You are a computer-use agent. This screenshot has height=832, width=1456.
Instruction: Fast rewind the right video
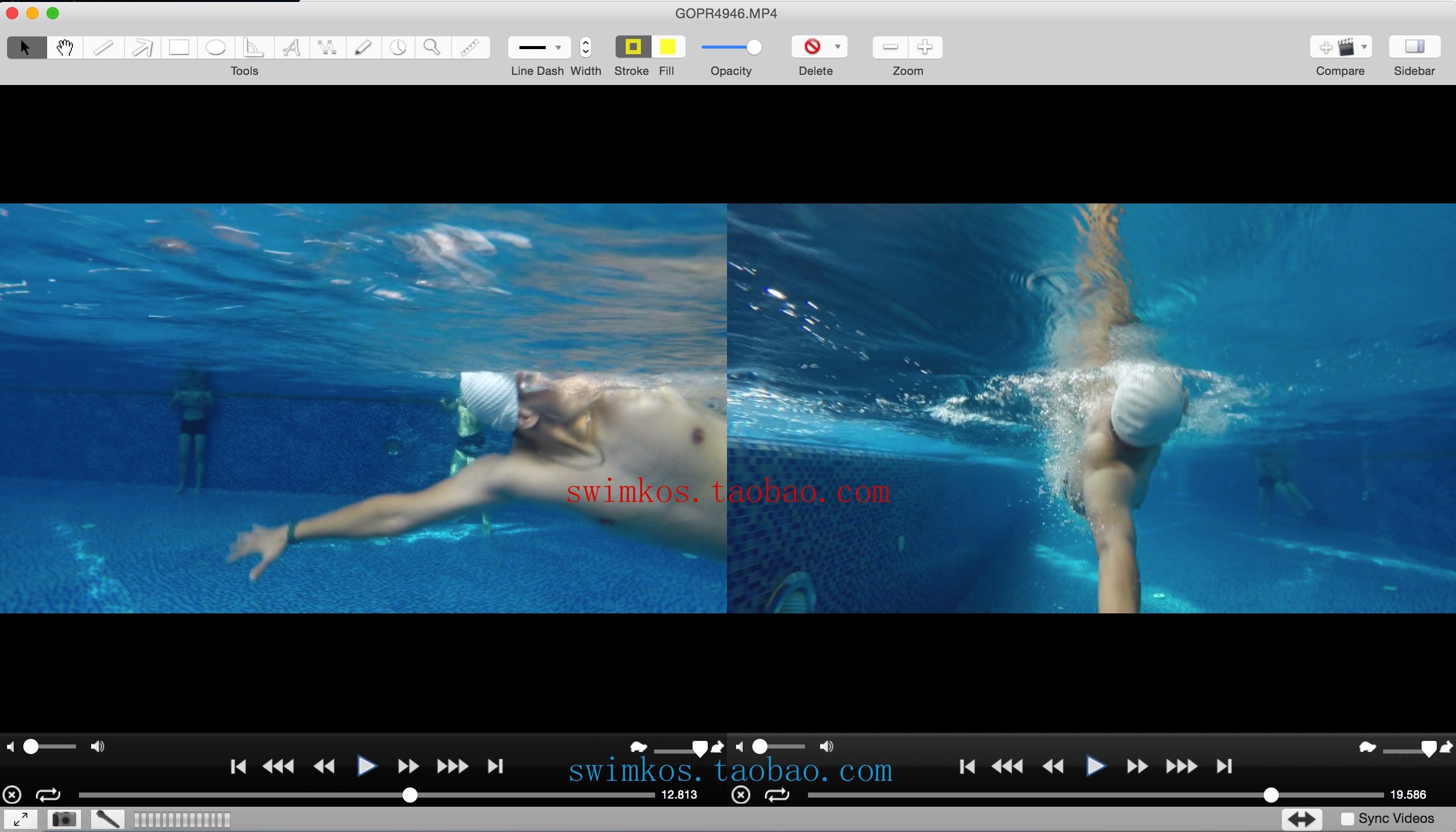pos(1007,766)
